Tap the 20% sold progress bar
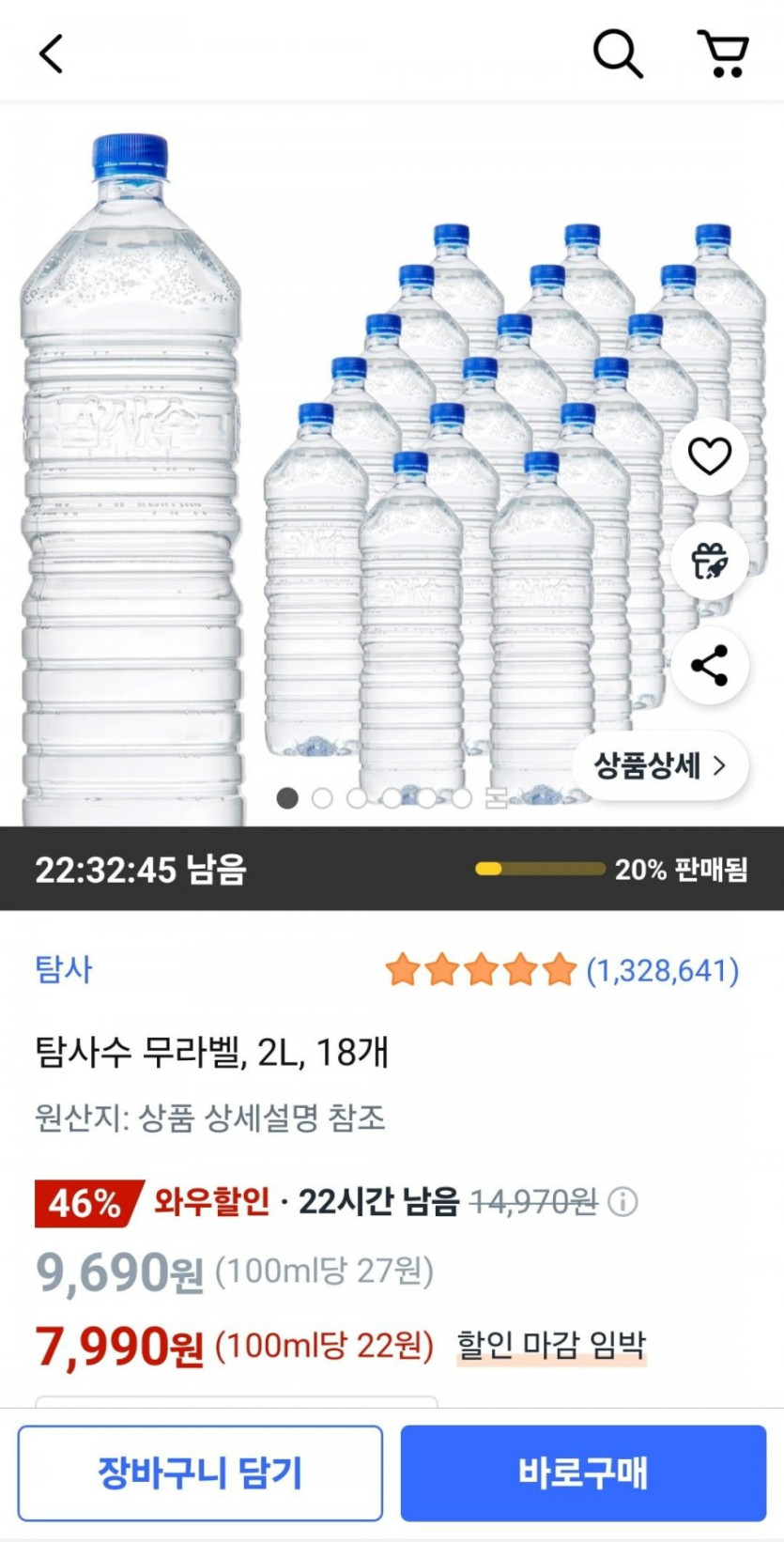The height and width of the screenshot is (1542, 784). click(x=540, y=869)
